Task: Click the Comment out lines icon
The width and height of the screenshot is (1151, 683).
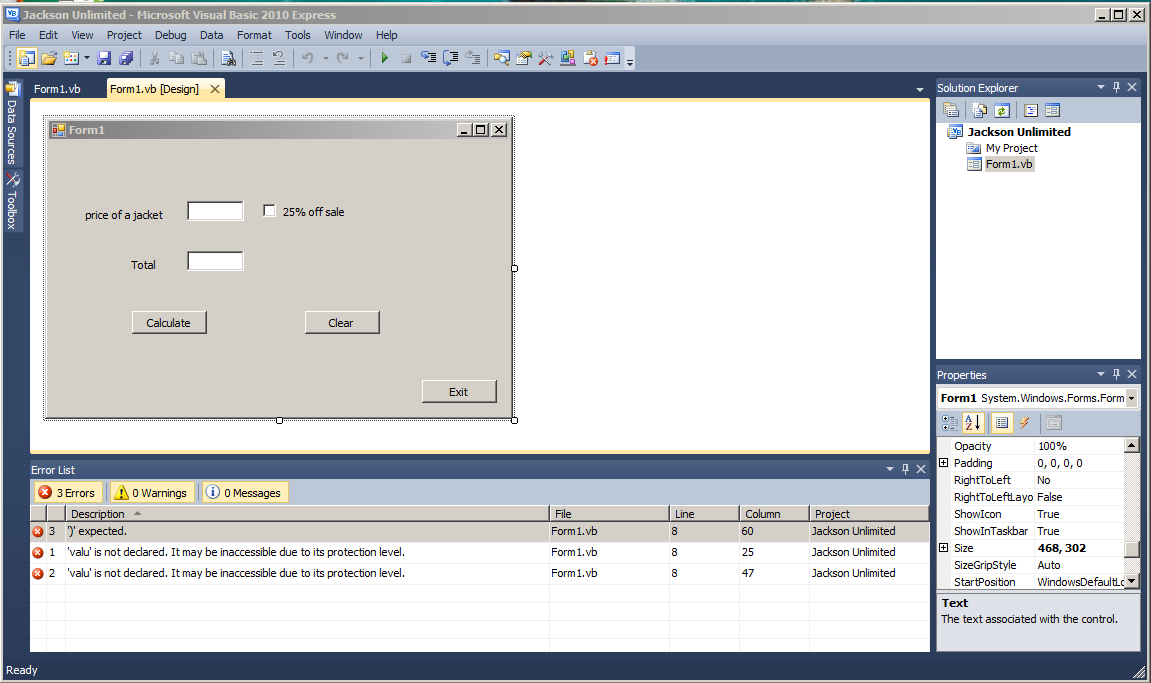Action: pyautogui.click(x=257, y=58)
